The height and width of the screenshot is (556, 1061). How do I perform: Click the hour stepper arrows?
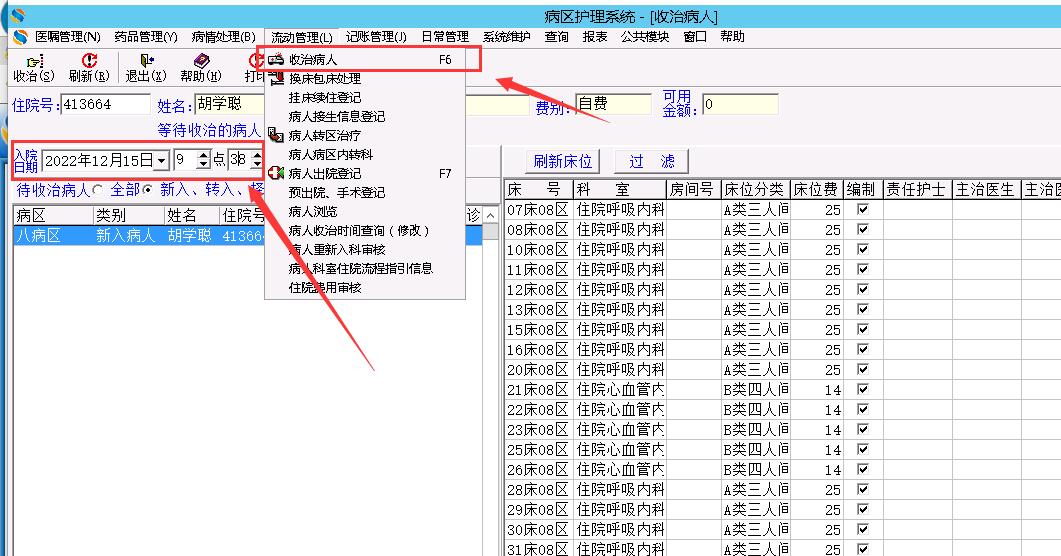203,160
